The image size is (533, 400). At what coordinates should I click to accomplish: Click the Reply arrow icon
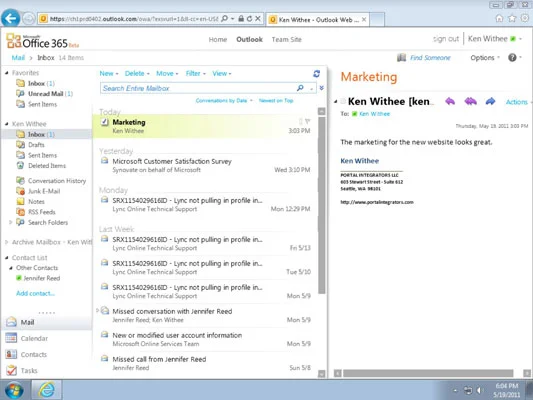click(450, 101)
